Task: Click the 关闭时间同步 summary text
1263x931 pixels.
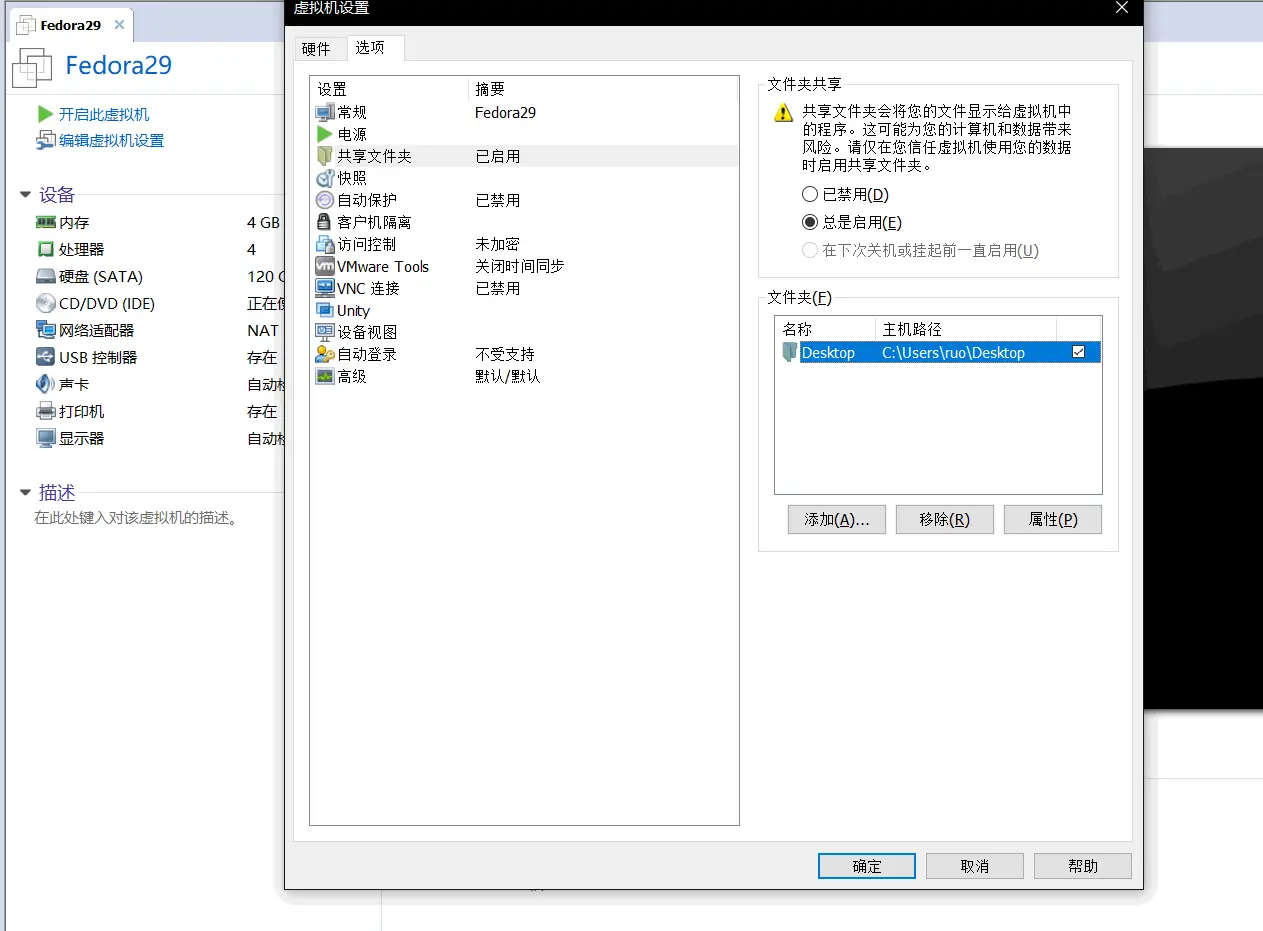Action: coord(520,266)
